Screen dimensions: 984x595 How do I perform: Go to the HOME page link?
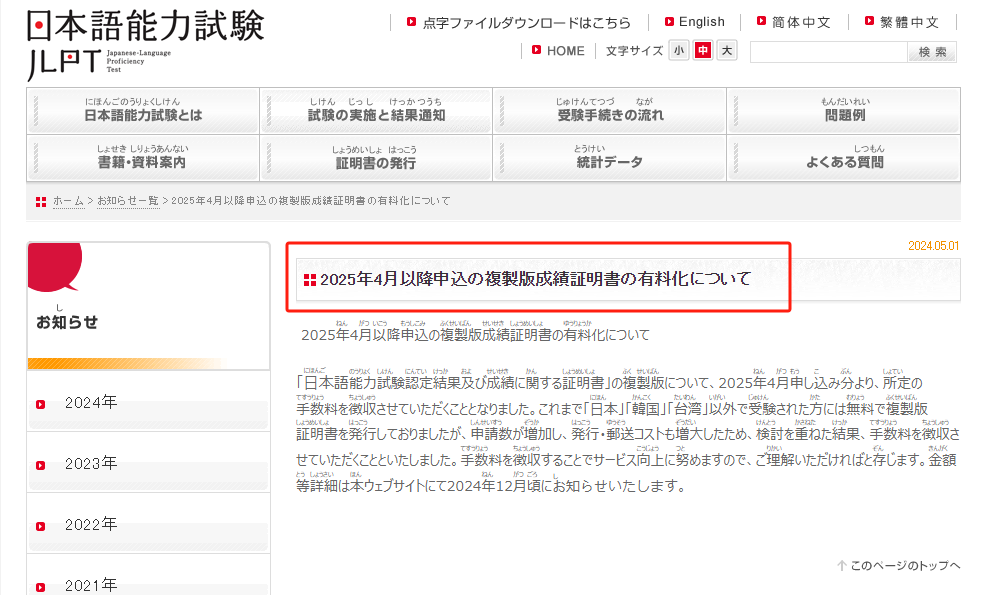tap(565, 51)
